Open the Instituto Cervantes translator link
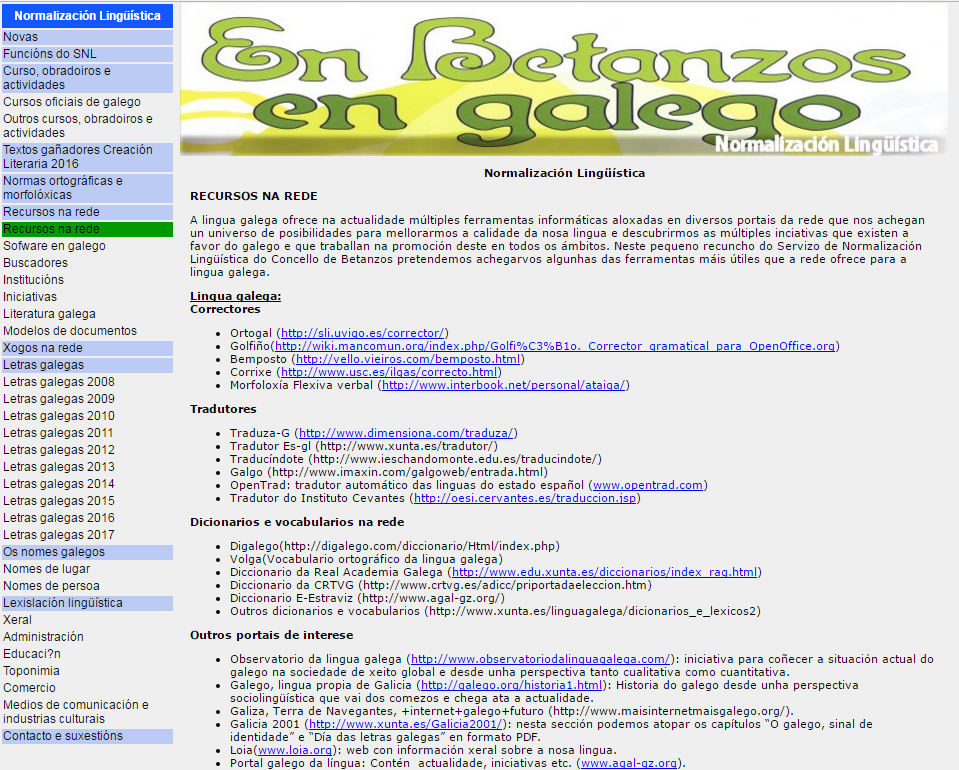This screenshot has height=770, width=959. [x=525, y=498]
